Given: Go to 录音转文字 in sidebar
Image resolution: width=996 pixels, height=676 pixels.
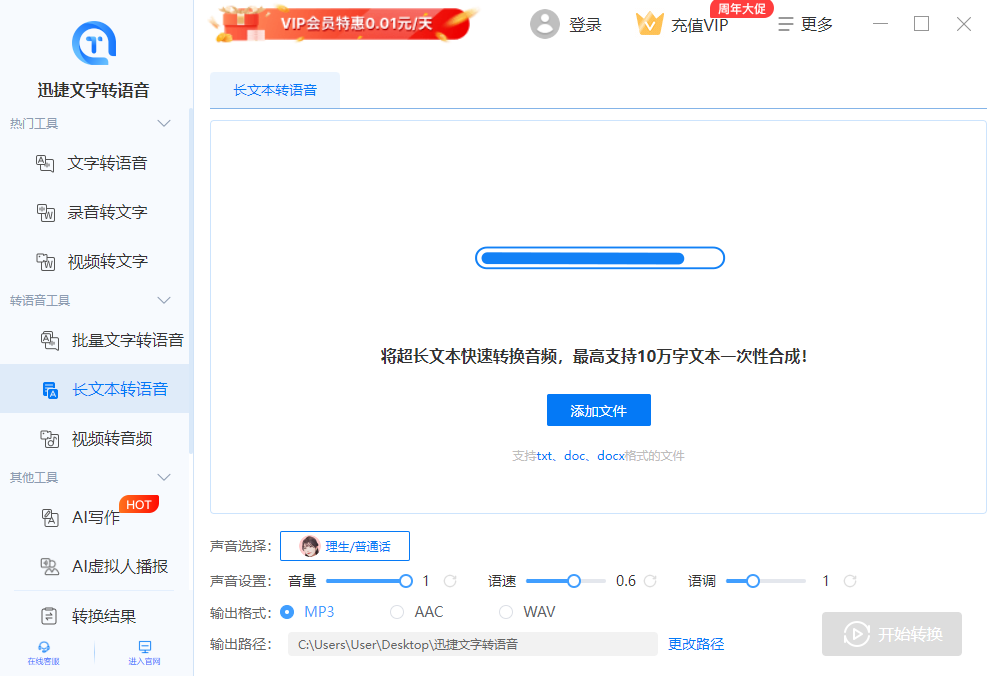Looking at the screenshot, I should coord(107,212).
